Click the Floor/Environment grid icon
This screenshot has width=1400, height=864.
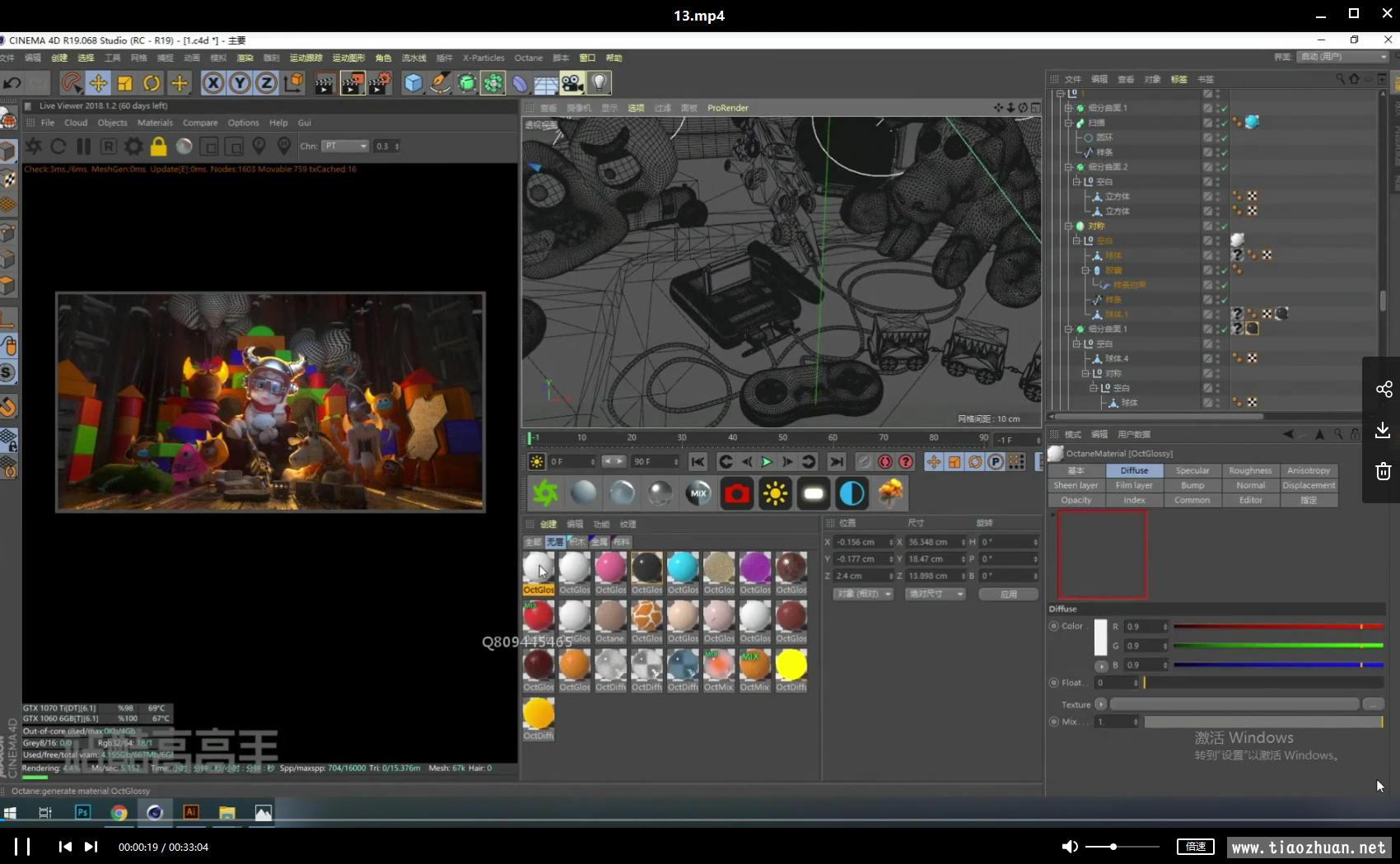click(x=546, y=82)
